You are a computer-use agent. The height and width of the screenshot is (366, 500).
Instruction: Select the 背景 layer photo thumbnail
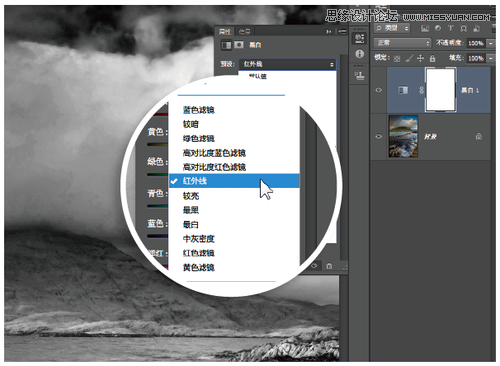(403, 136)
